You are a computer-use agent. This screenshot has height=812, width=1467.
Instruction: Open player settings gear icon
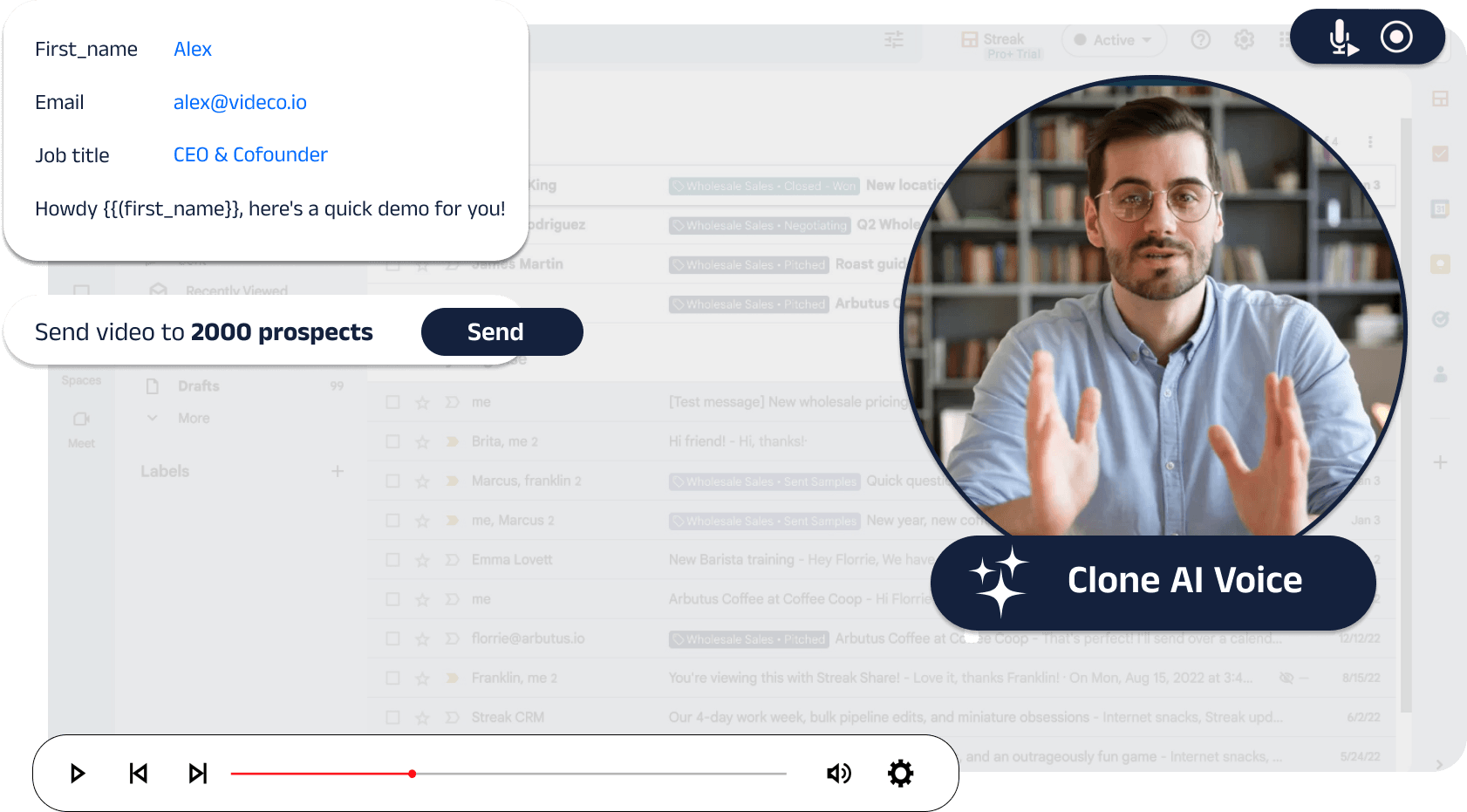[x=900, y=773]
